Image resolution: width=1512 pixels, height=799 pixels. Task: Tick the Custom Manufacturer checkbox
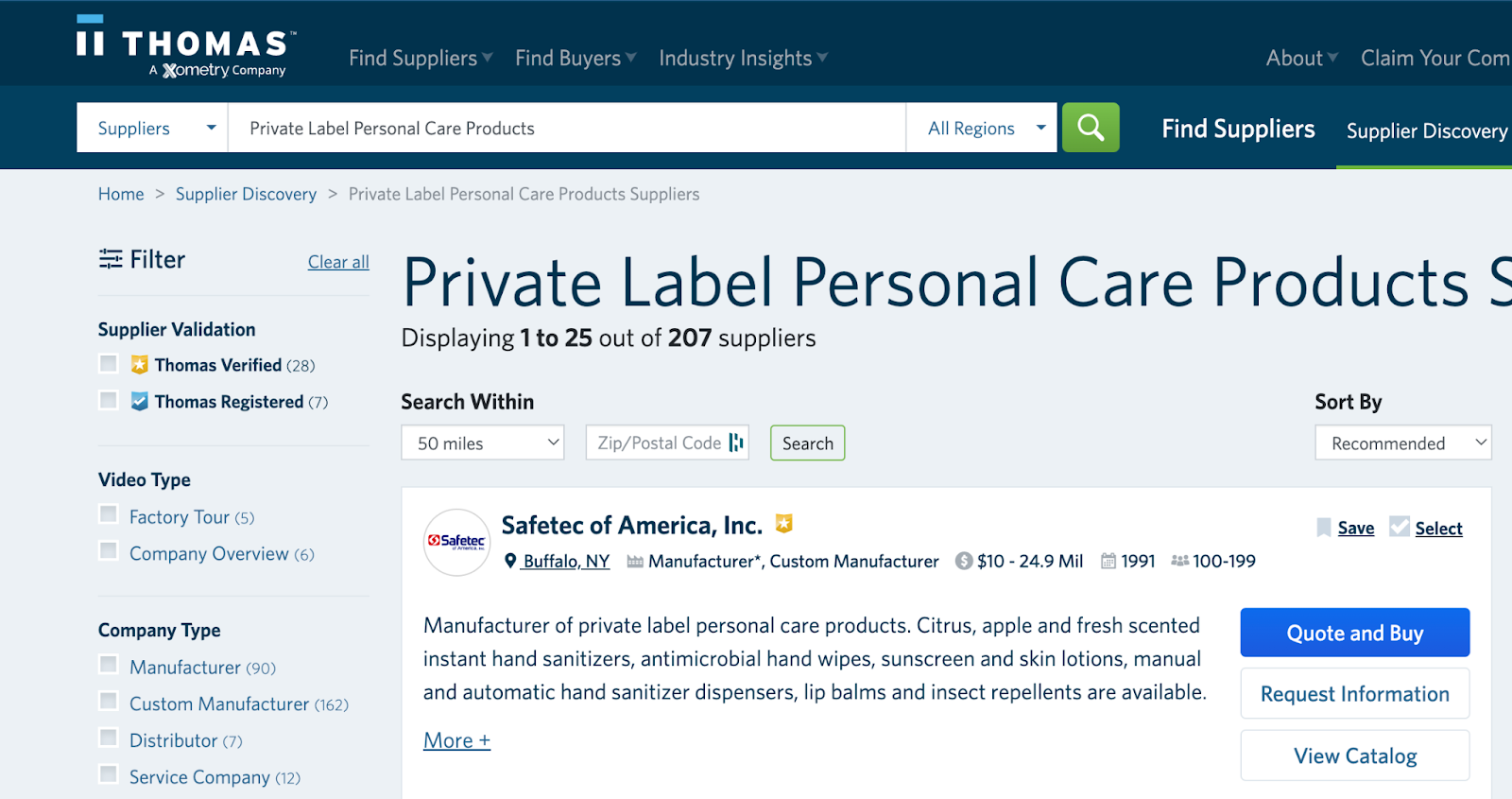point(109,703)
